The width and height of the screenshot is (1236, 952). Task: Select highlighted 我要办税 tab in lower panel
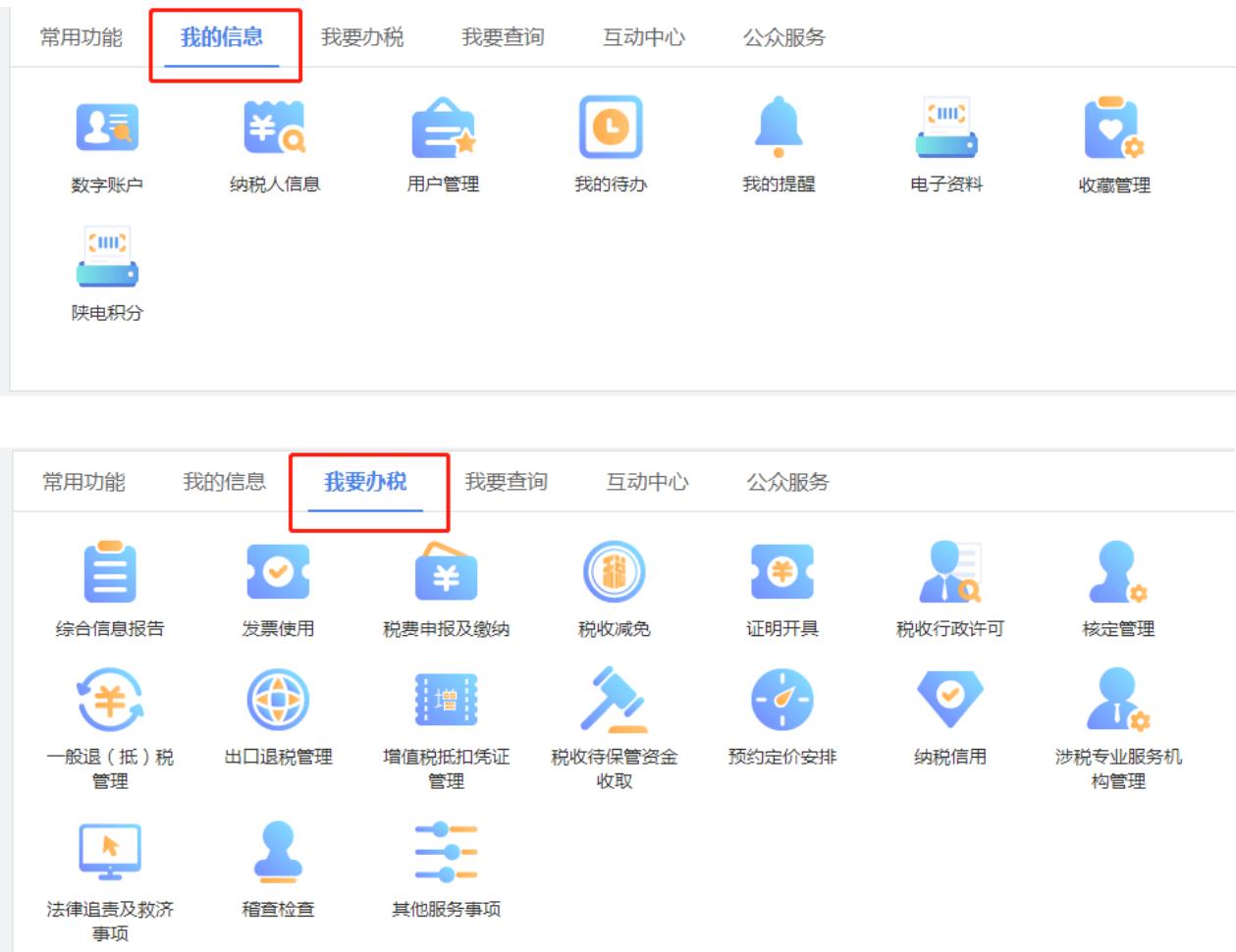365,482
